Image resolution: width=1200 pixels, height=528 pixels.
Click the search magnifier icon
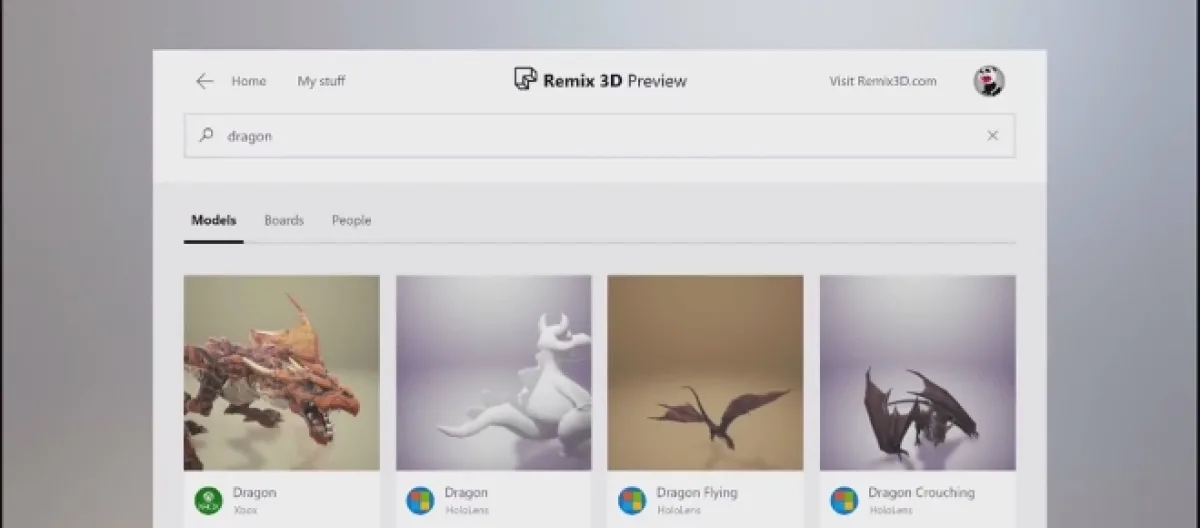pyautogui.click(x=207, y=135)
